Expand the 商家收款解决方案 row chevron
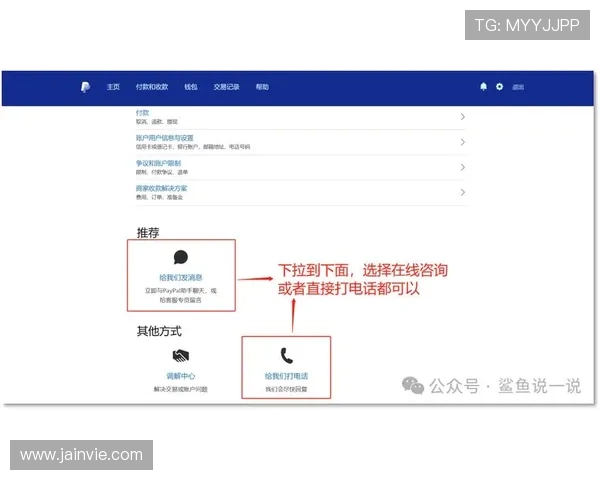600x480 pixels. click(x=463, y=192)
